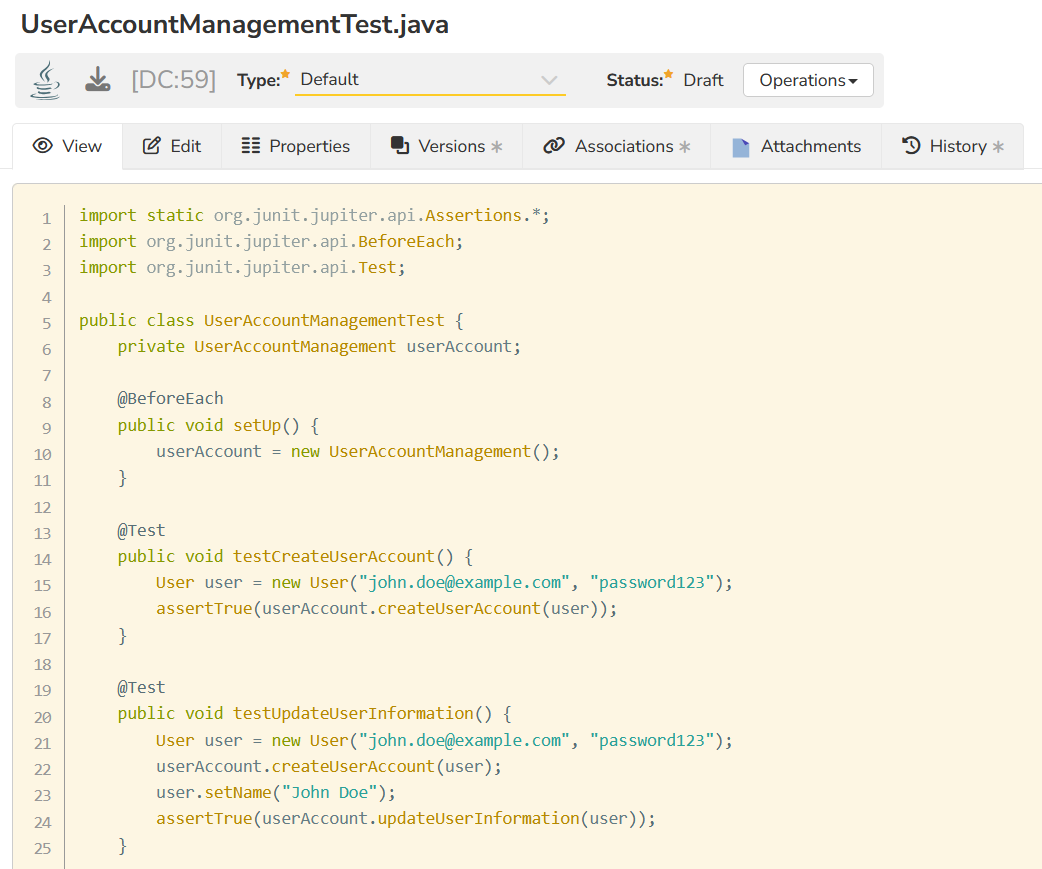Expand the Operations dropdown menu
The height and width of the screenshot is (869, 1042).
(808, 80)
